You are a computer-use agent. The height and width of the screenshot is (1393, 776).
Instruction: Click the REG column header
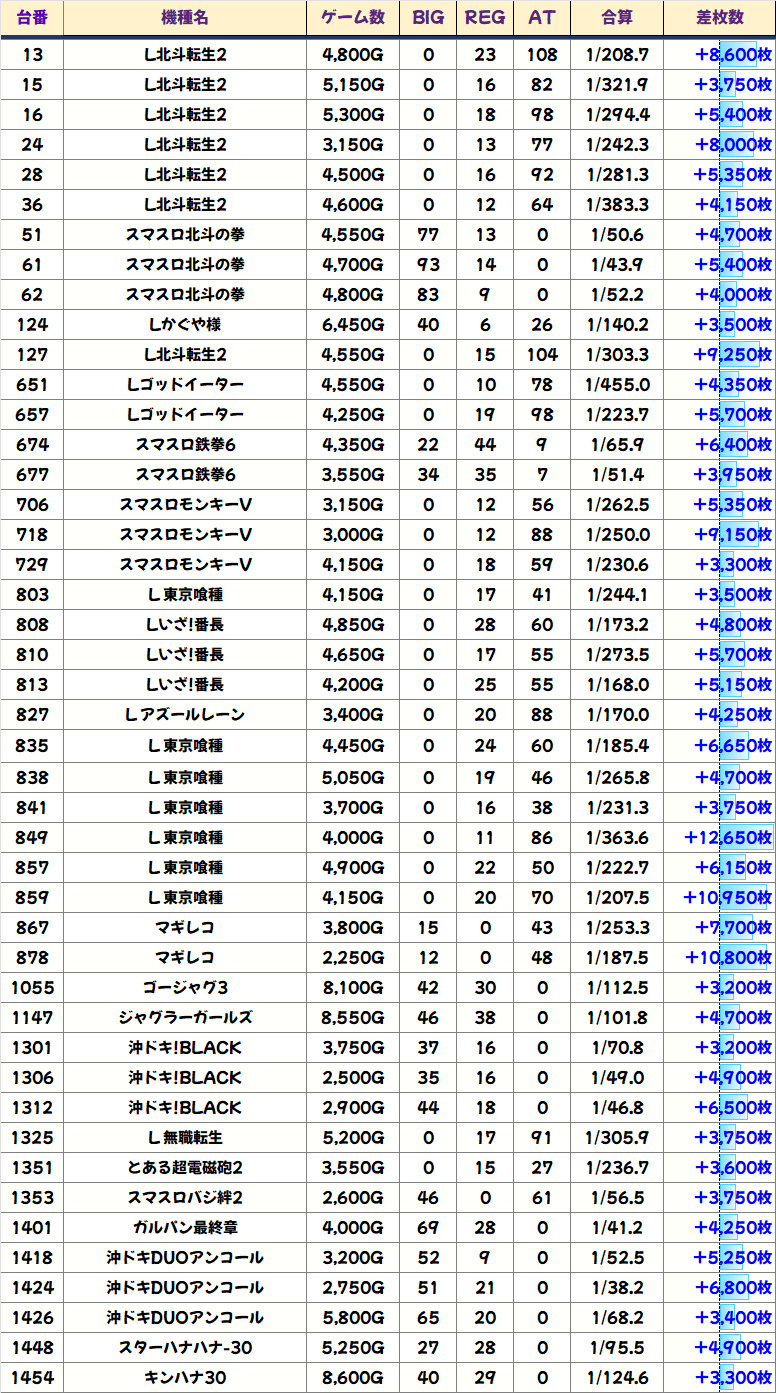pos(485,18)
